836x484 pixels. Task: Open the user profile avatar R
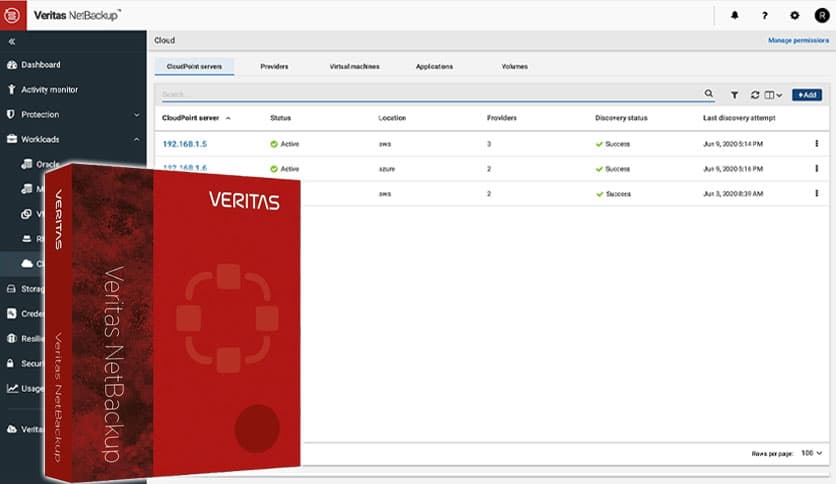tap(822, 15)
